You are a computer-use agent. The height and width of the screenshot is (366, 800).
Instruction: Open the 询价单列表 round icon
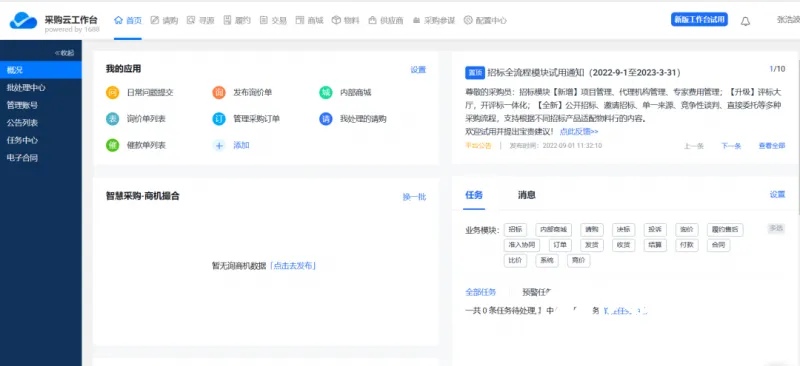112,119
